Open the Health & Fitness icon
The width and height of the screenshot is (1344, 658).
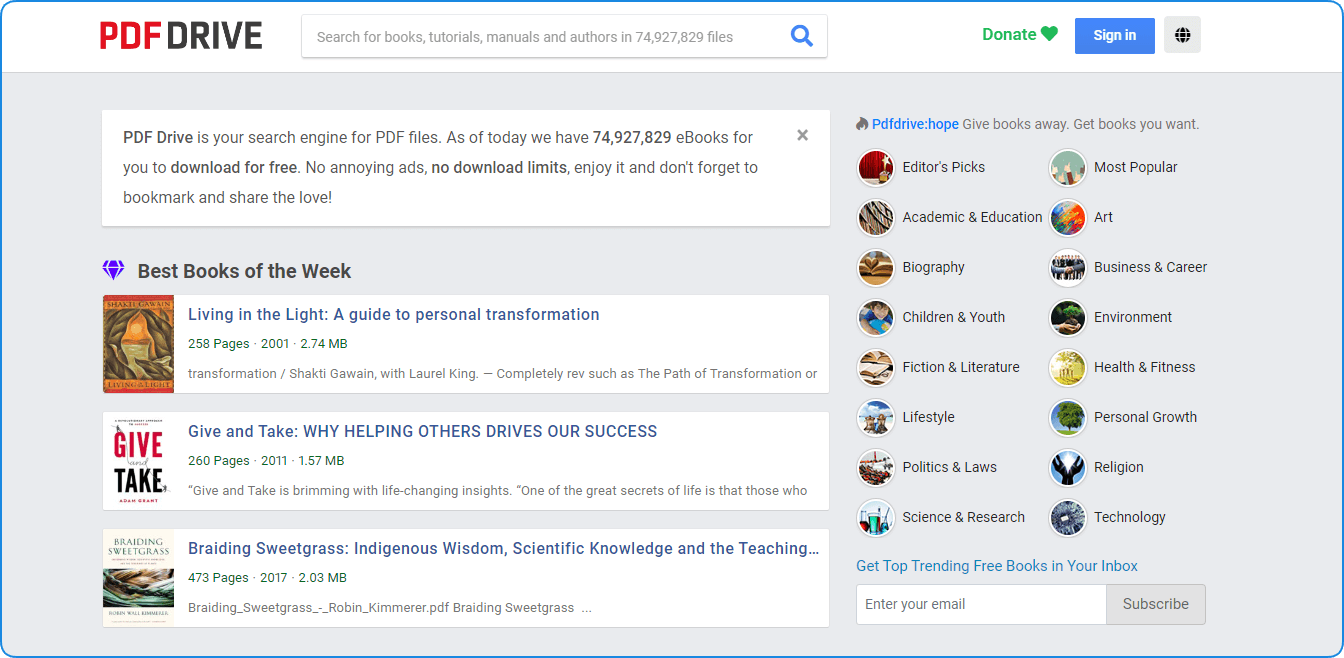point(1067,367)
